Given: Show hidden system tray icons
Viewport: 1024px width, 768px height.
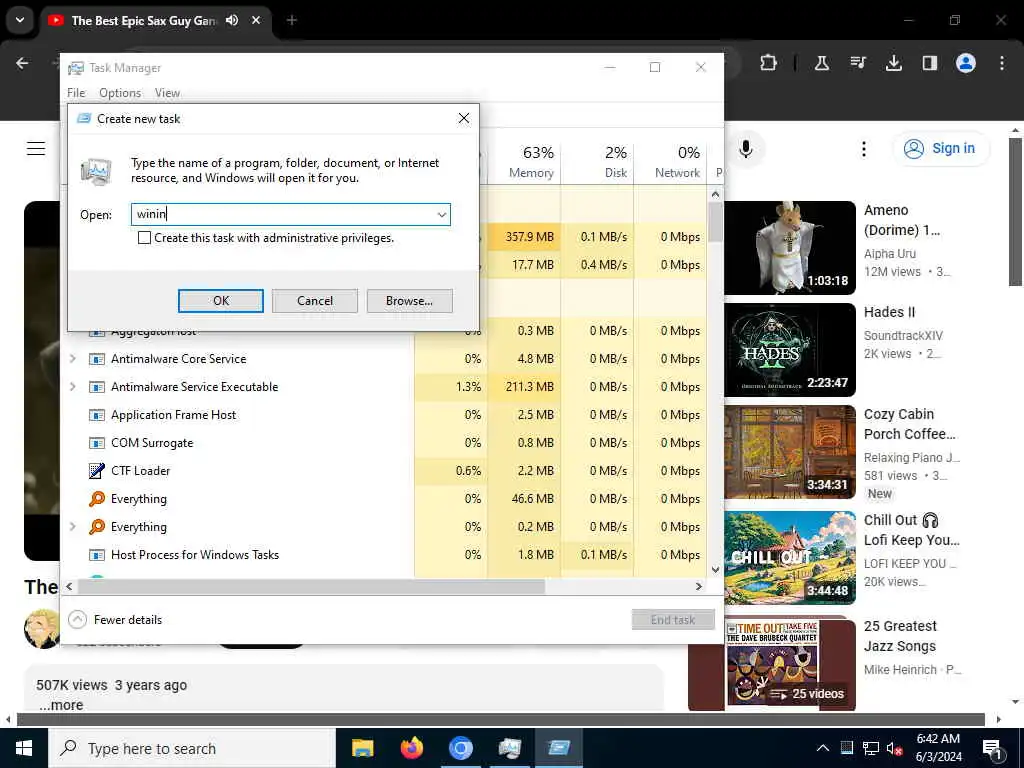Looking at the screenshot, I should click(x=823, y=748).
